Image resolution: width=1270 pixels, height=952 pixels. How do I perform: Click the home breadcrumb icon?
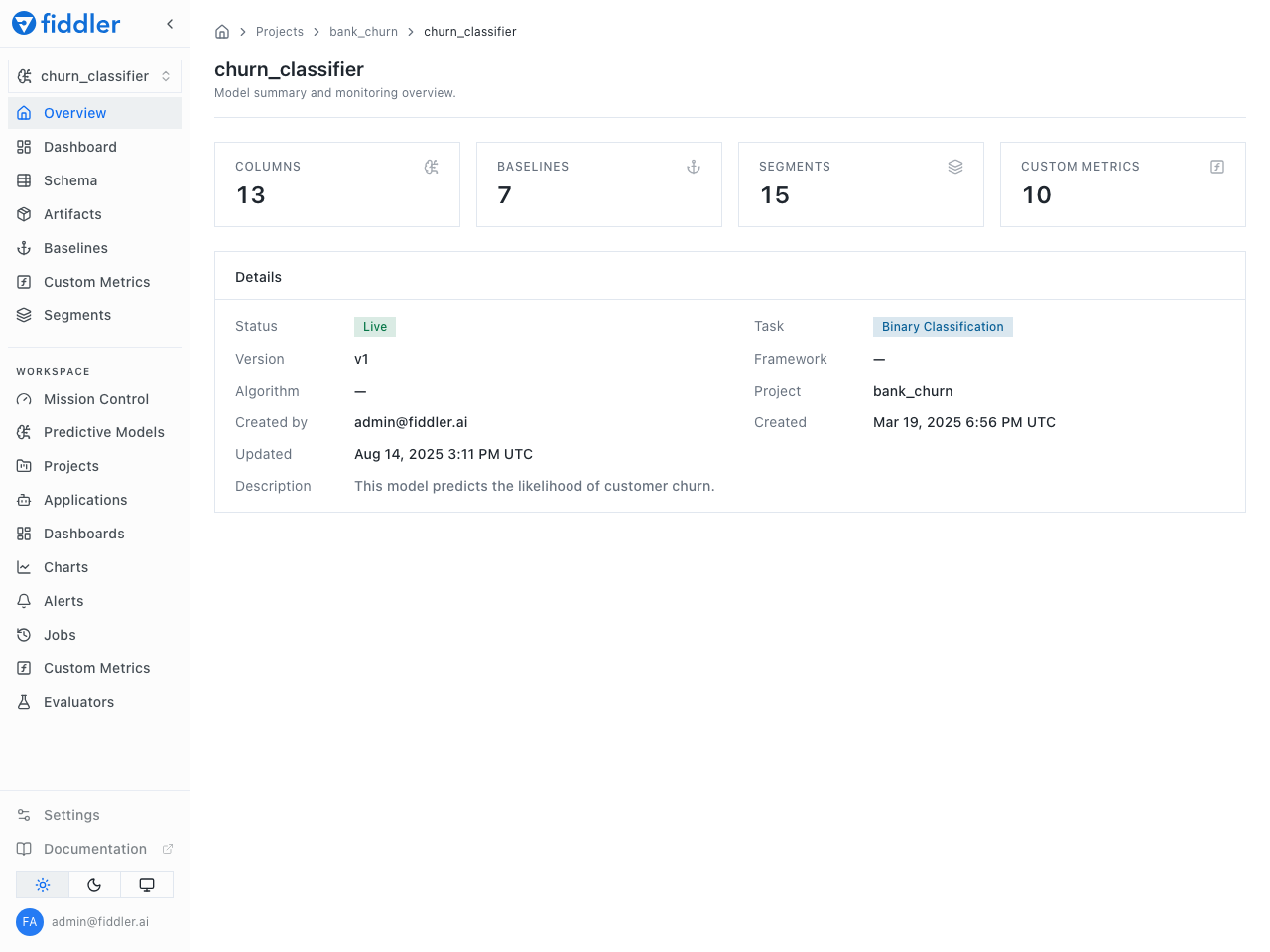(x=222, y=32)
